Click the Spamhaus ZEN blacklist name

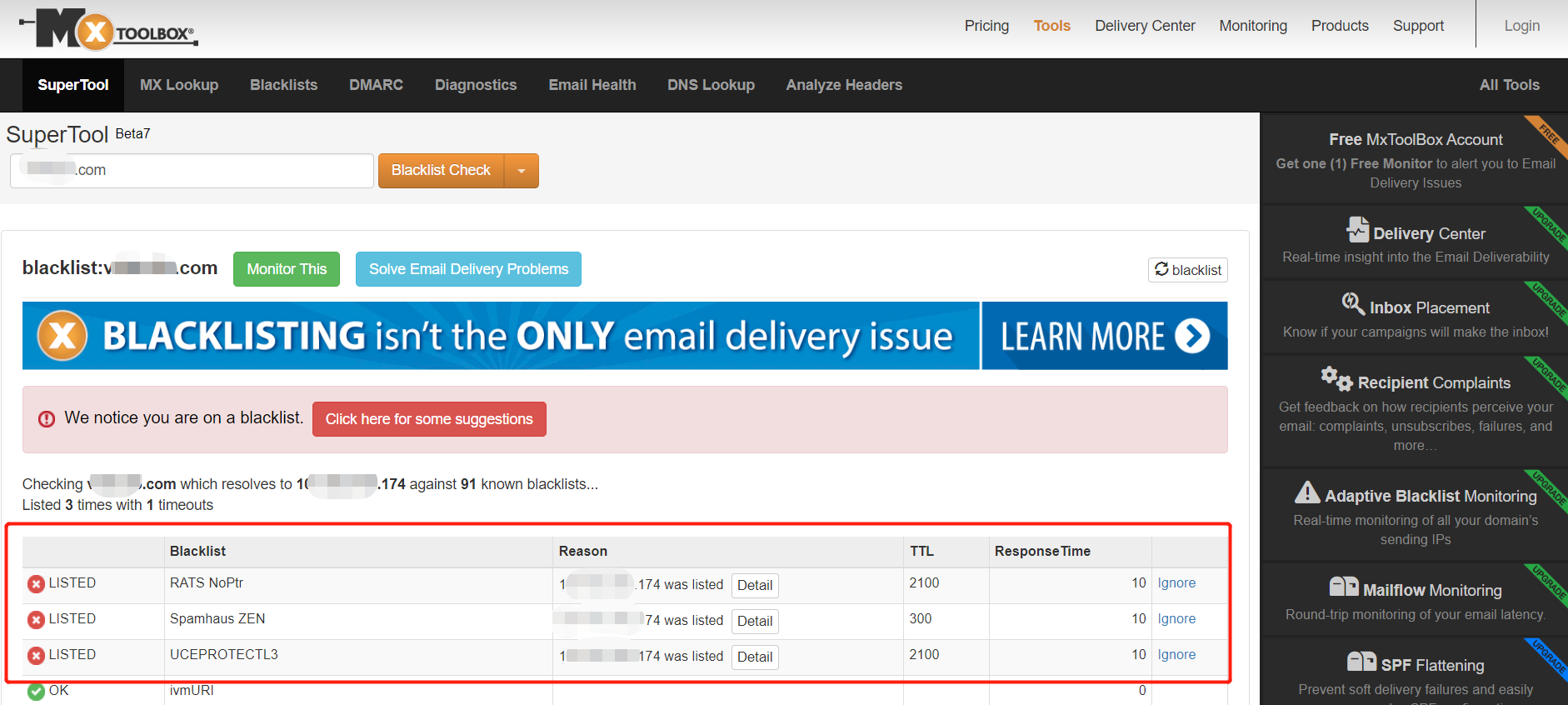click(x=217, y=619)
